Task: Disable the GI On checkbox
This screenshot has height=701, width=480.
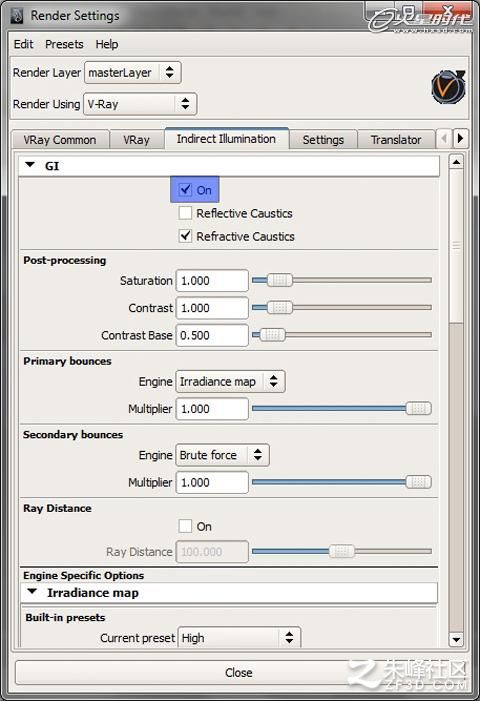Action: (x=185, y=190)
